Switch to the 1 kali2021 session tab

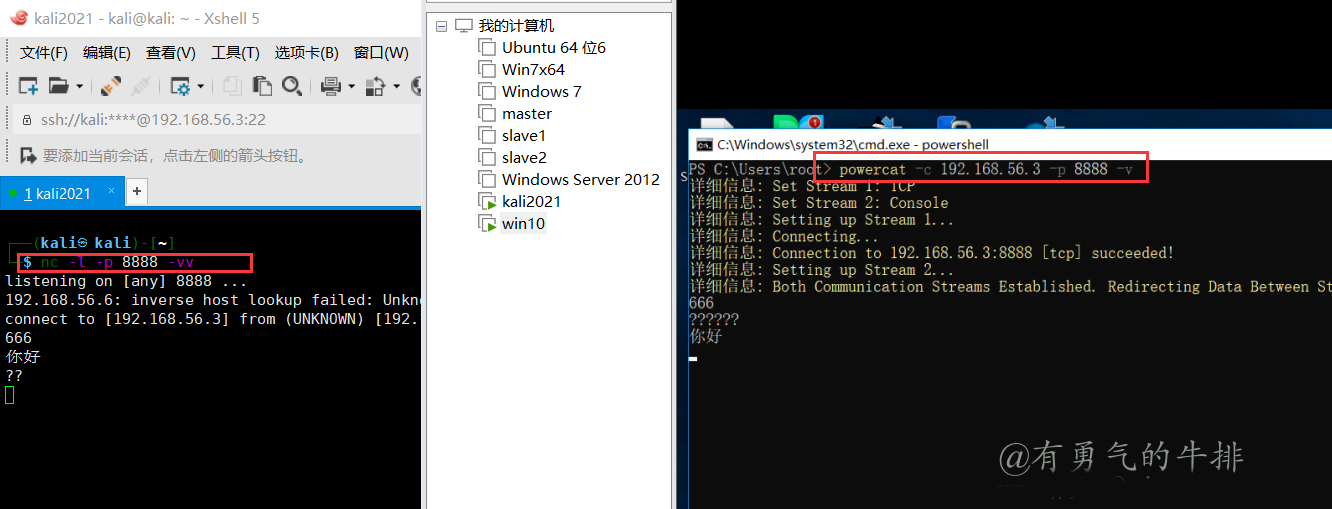tap(58, 193)
